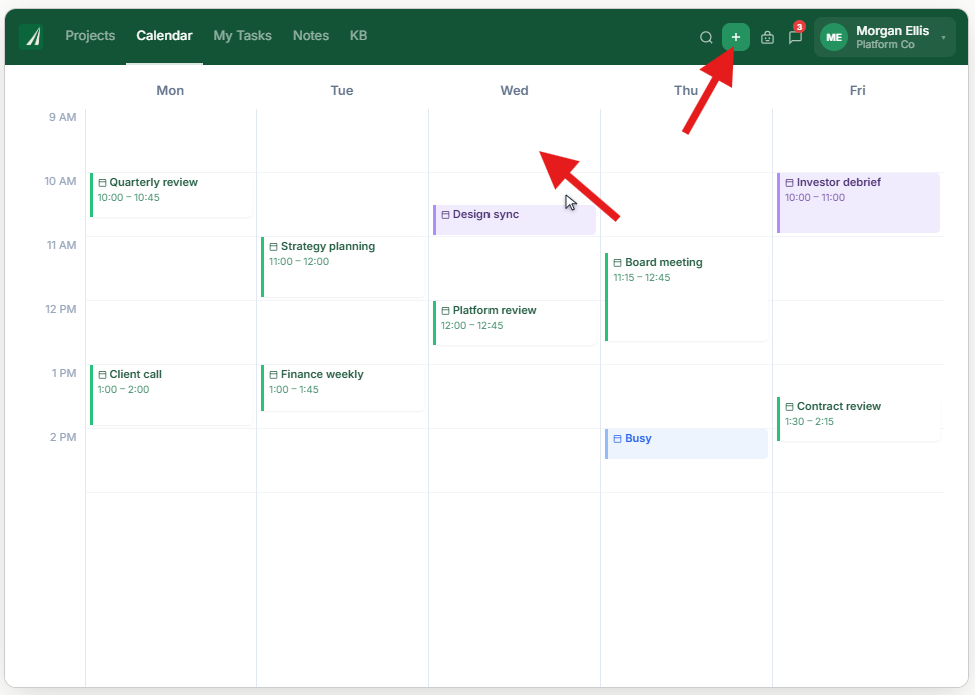The image size is (975, 695).
Task: Click the calendar icon on Investor debrief
Action: click(x=789, y=183)
